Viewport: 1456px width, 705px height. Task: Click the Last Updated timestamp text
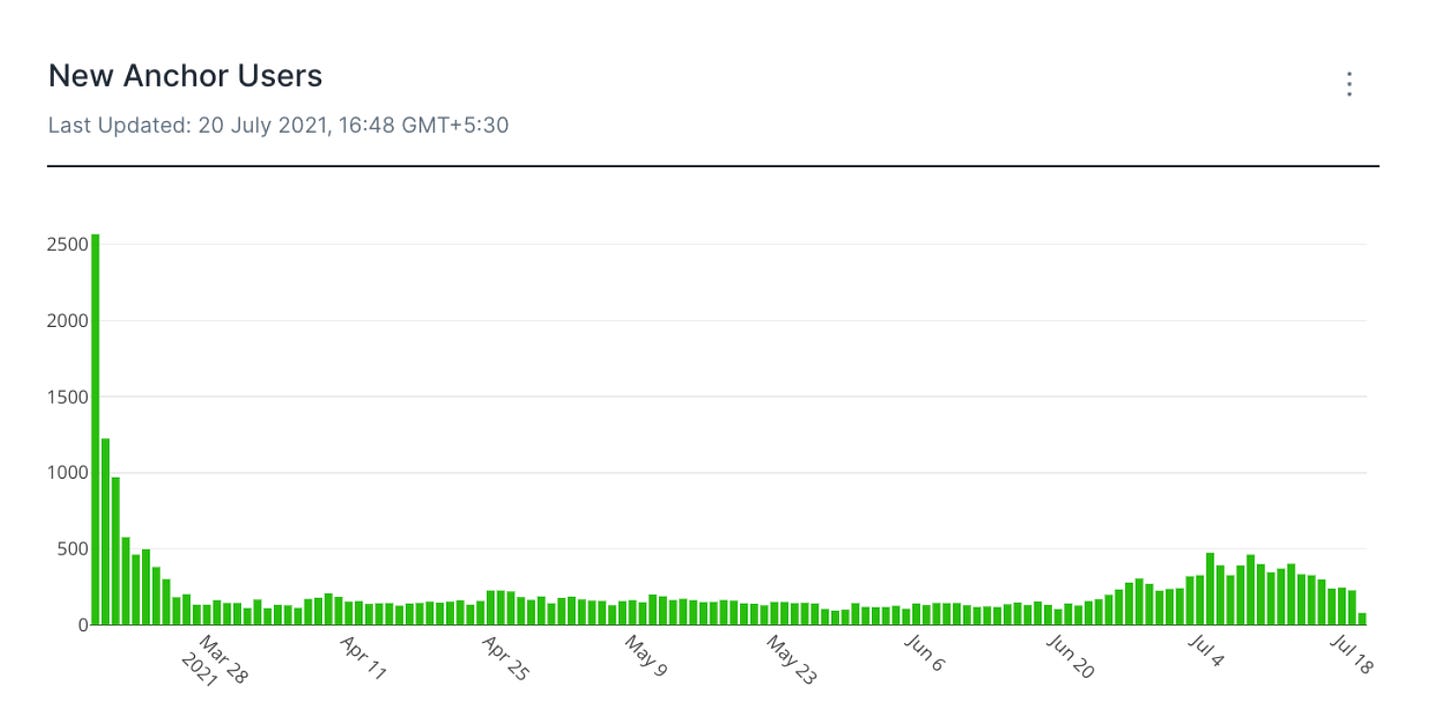point(278,126)
